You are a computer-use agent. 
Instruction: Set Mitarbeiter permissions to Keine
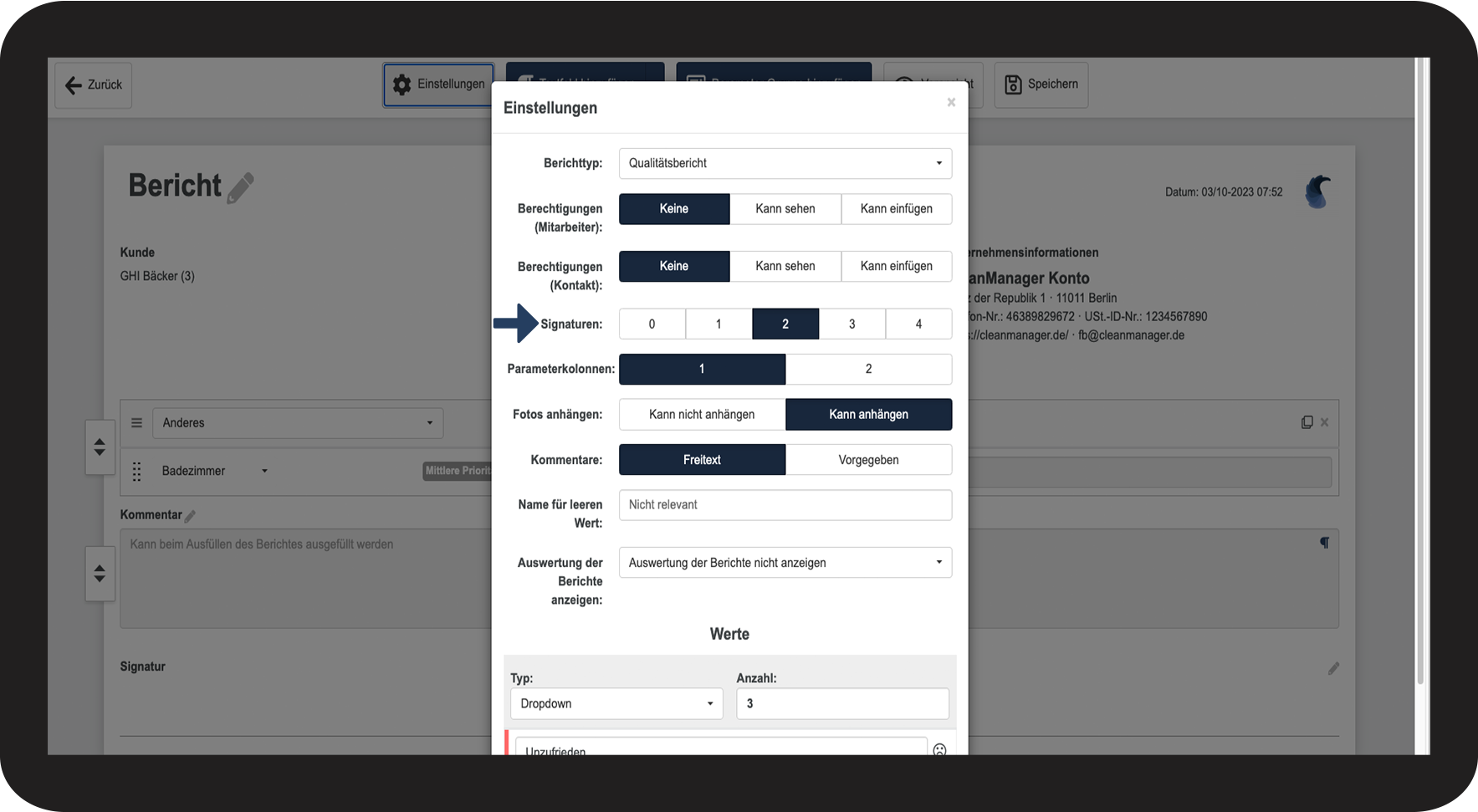click(x=674, y=209)
